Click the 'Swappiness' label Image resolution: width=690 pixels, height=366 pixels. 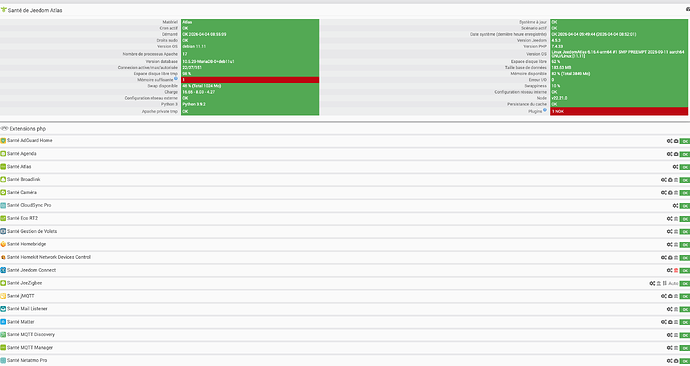pos(537,86)
